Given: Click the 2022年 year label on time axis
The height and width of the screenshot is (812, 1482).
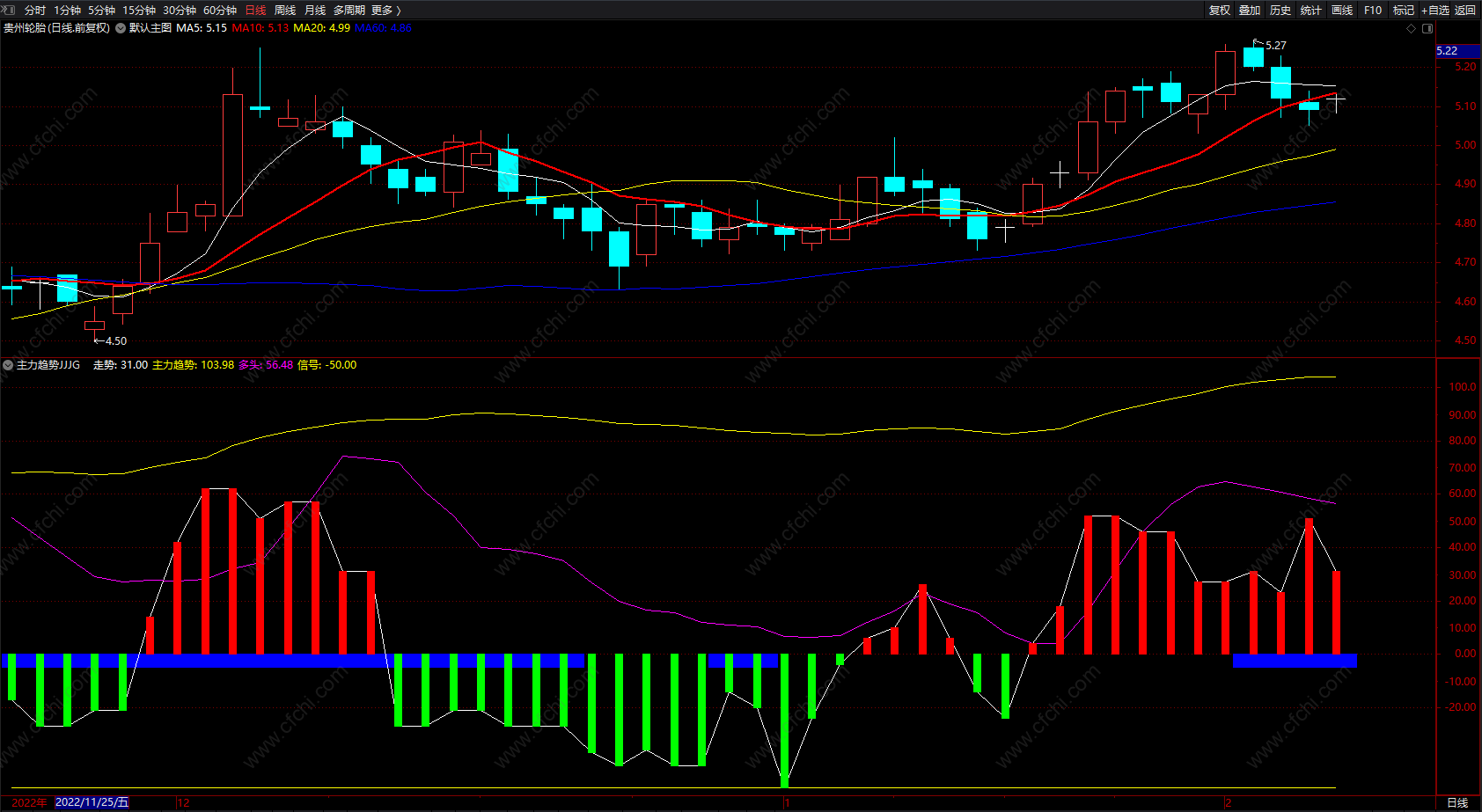Looking at the screenshot, I should tap(29, 802).
